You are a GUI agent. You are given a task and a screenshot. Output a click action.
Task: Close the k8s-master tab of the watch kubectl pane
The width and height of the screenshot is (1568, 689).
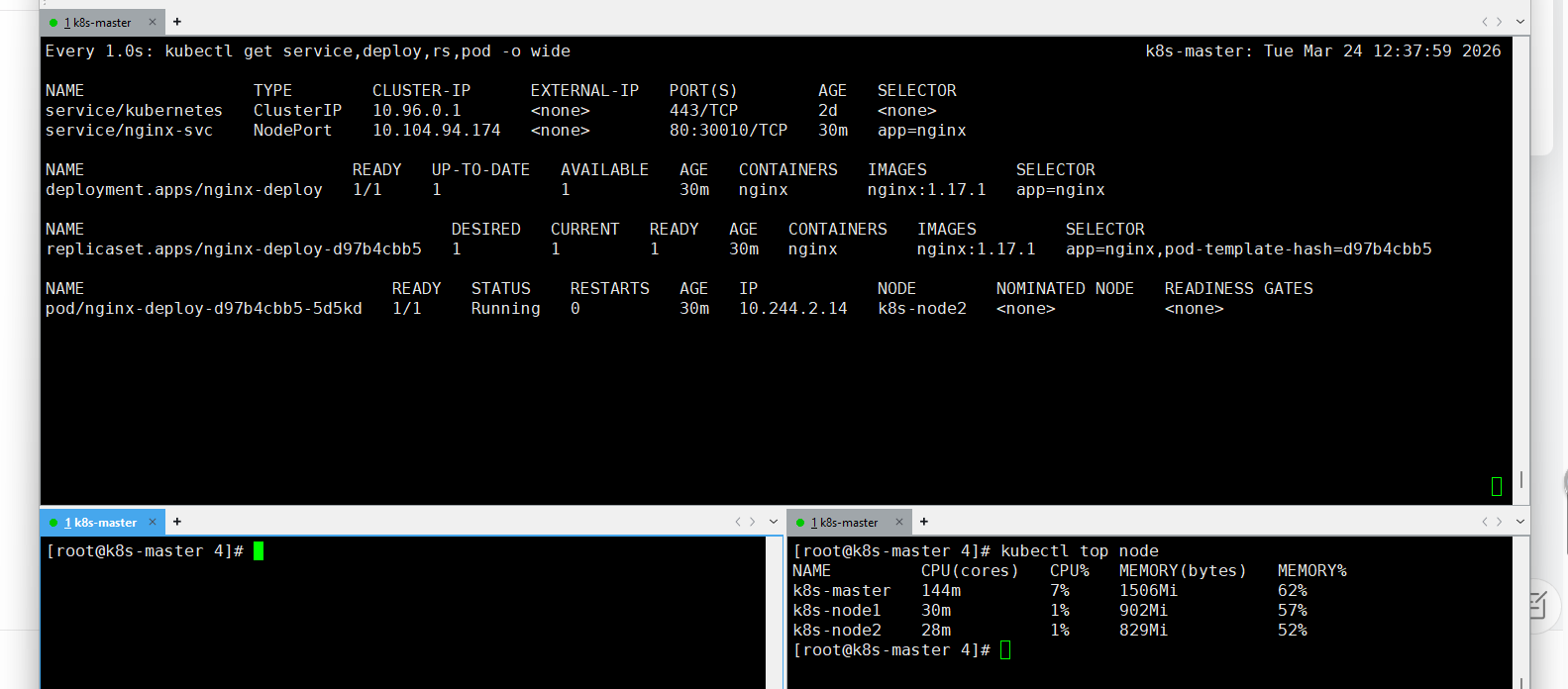click(153, 22)
